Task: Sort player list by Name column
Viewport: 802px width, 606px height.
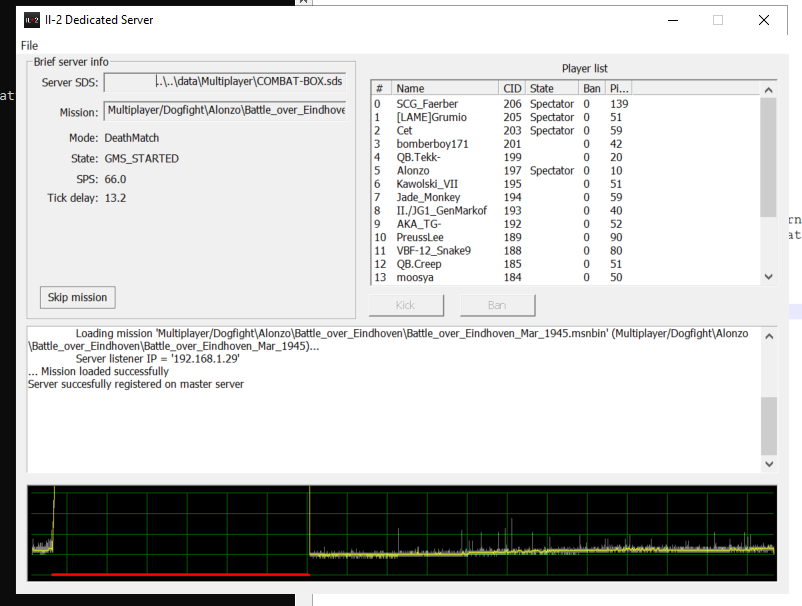Action: click(x=444, y=89)
